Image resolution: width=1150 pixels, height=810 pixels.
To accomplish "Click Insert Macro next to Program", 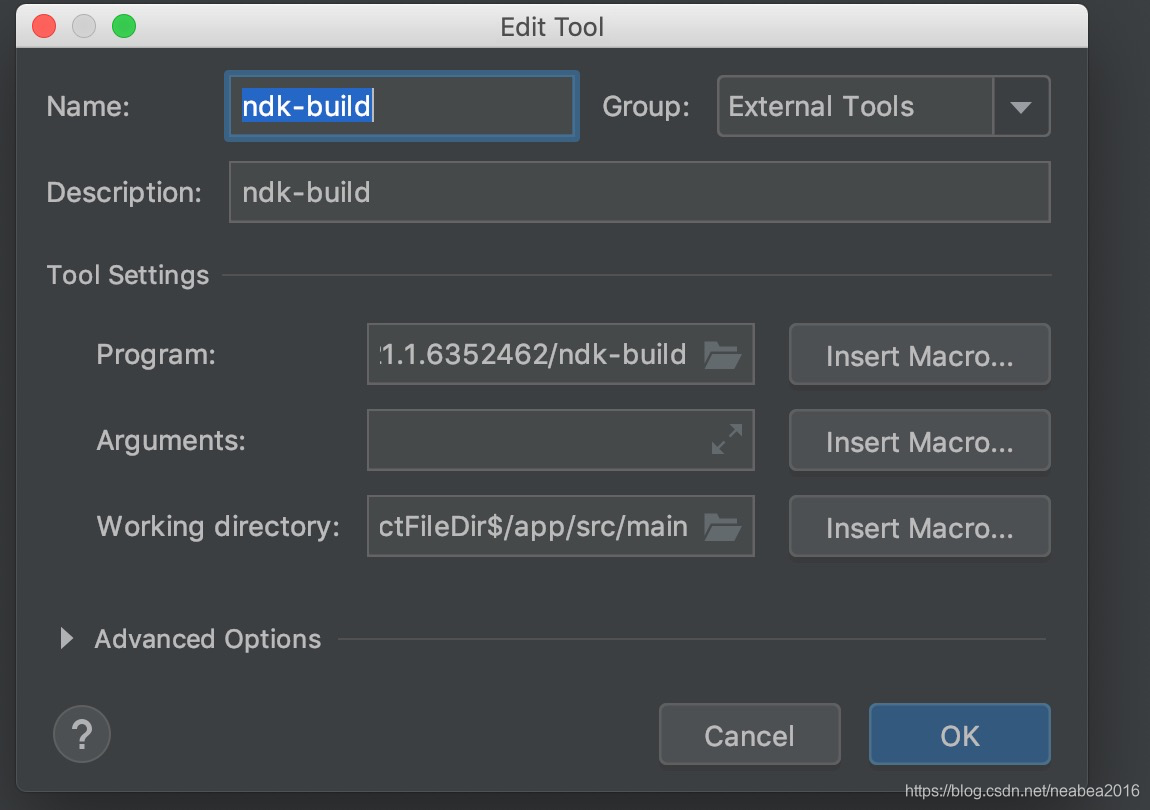I will pyautogui.click(x=919, y=355).
